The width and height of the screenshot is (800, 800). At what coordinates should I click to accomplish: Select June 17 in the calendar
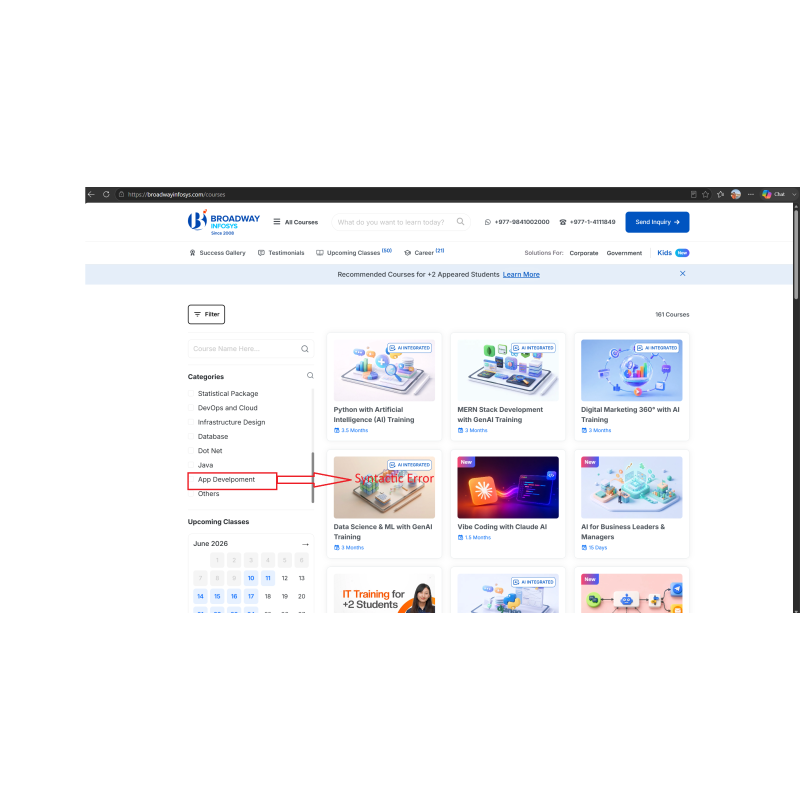[251, 596]
